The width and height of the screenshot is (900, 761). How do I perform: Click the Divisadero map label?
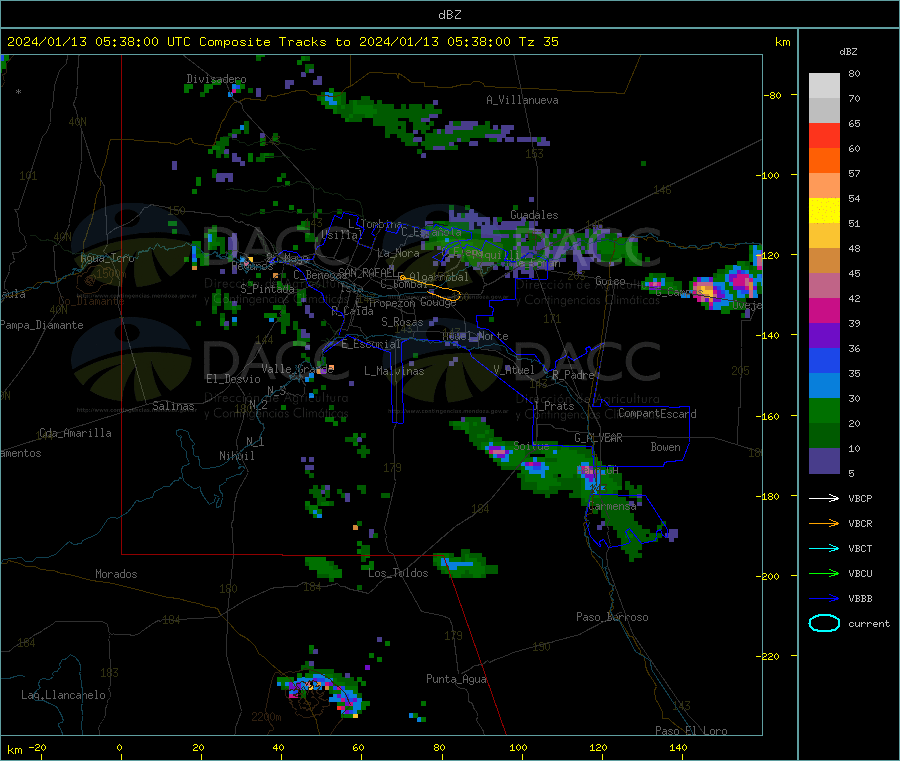click(216, 79)
